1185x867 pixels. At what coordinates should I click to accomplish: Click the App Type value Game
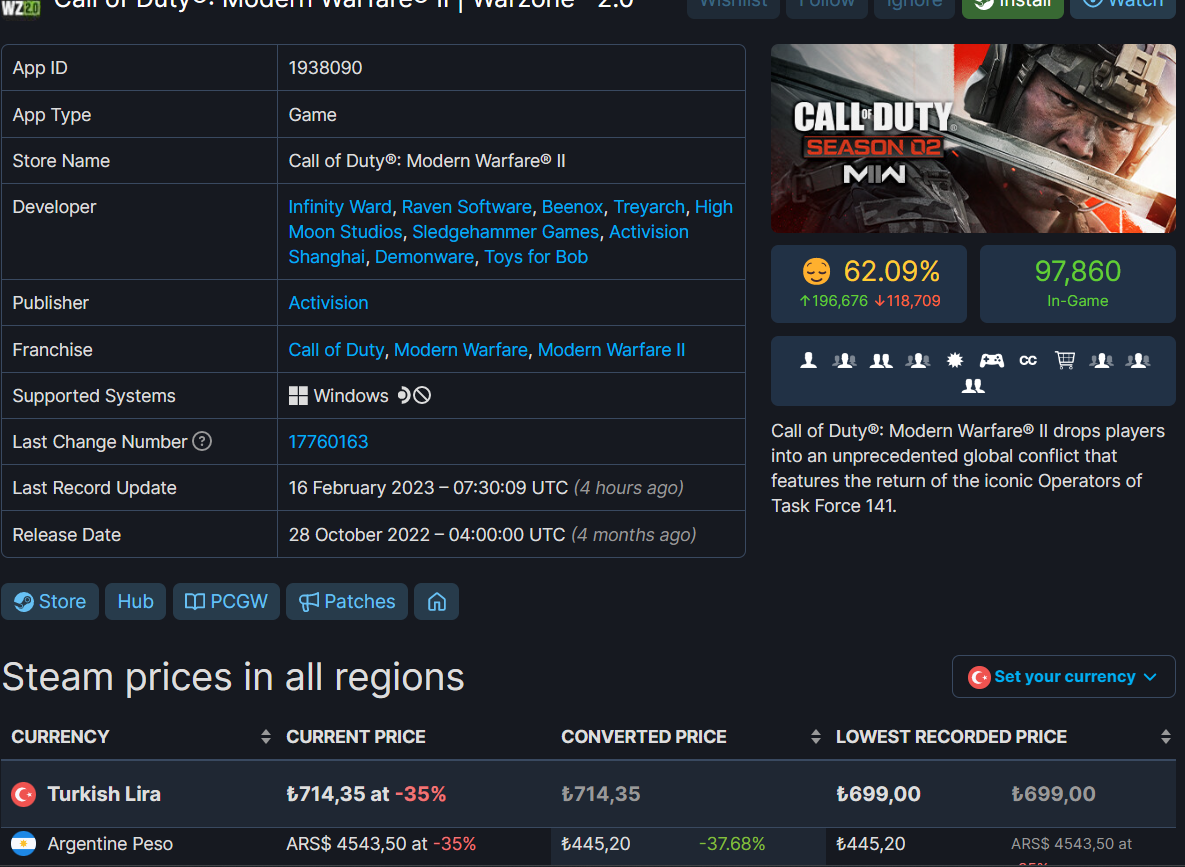point(312,115)
